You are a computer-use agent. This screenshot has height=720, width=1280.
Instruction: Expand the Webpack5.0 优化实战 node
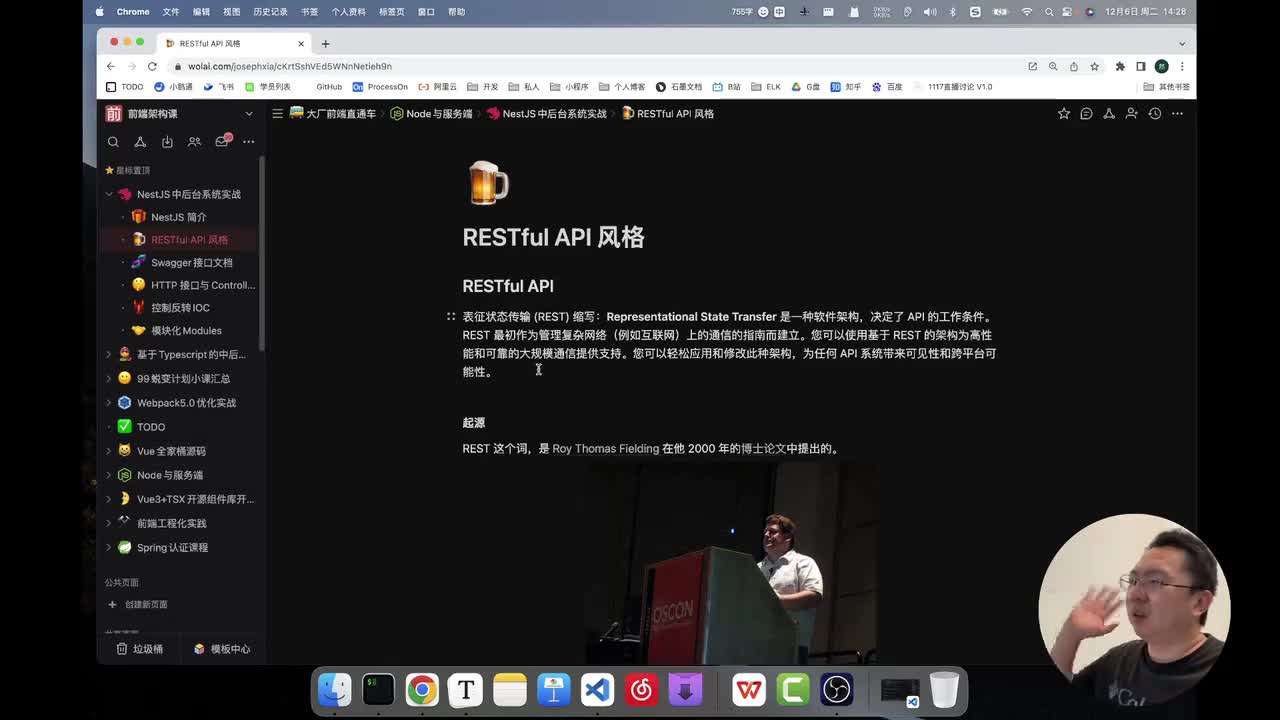click(x=109, y=402)
